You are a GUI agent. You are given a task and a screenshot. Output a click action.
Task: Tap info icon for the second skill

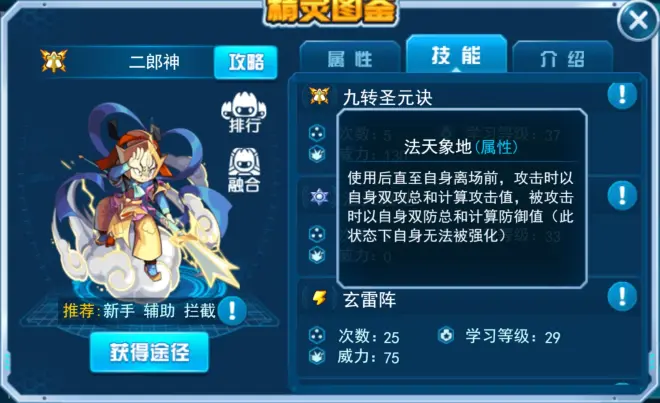[x=622, y=195]
